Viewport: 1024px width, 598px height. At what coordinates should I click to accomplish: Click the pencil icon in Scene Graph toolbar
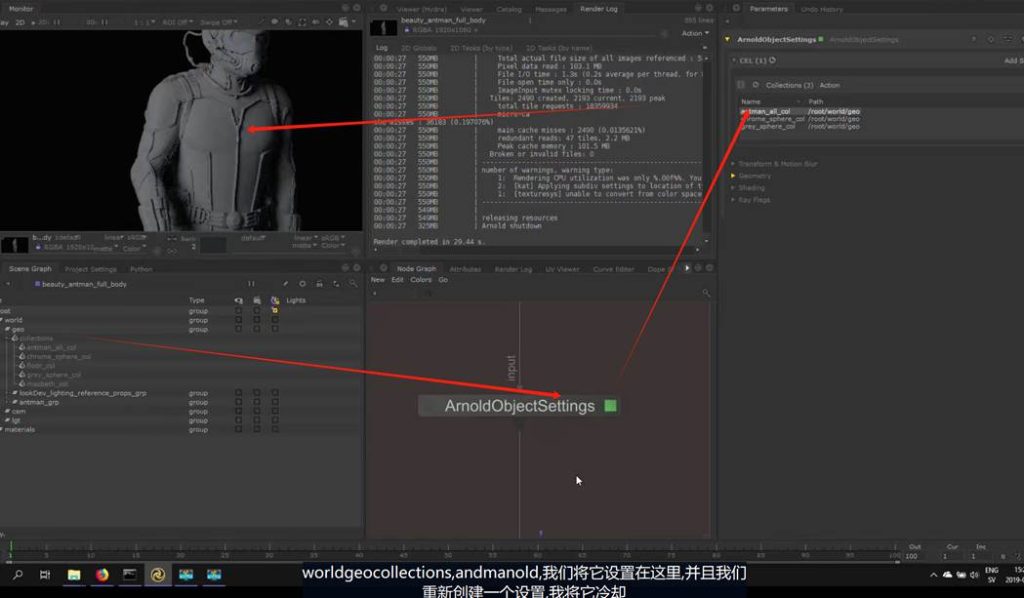click(286, 284)
